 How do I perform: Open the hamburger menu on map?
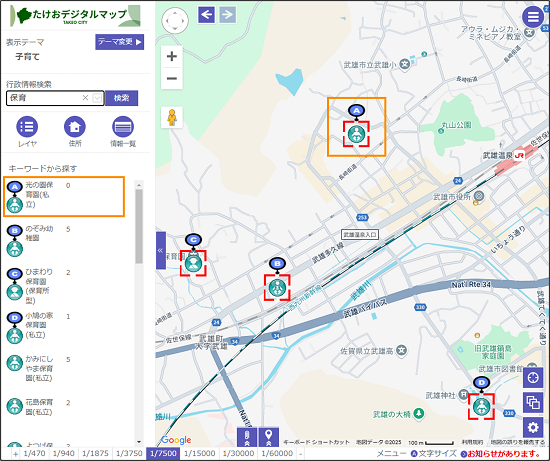pyautogui.click(x=533, y=16)
